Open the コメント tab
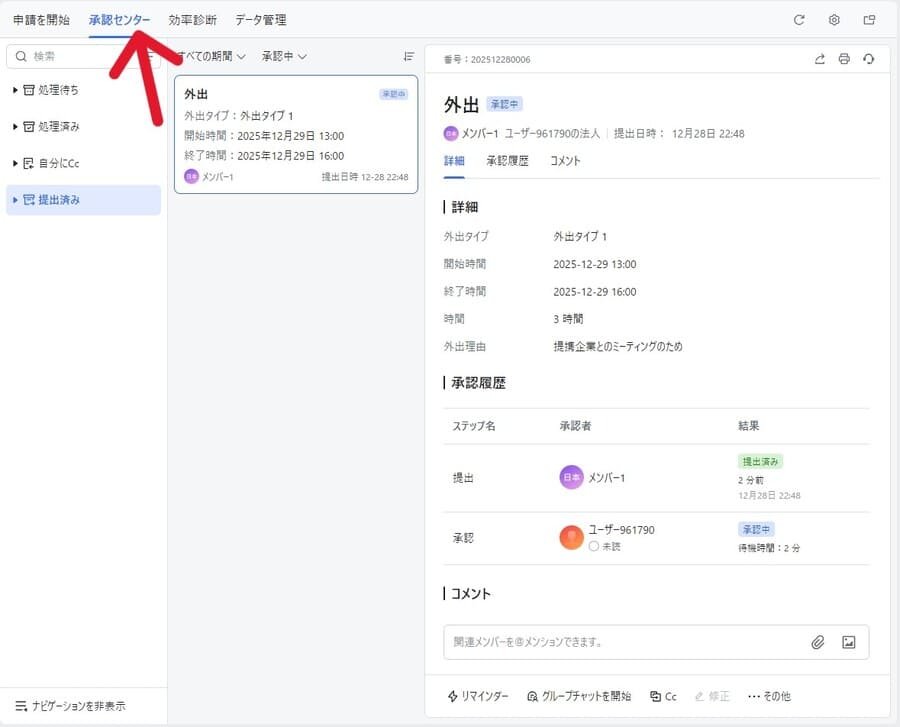 (565, 161)
